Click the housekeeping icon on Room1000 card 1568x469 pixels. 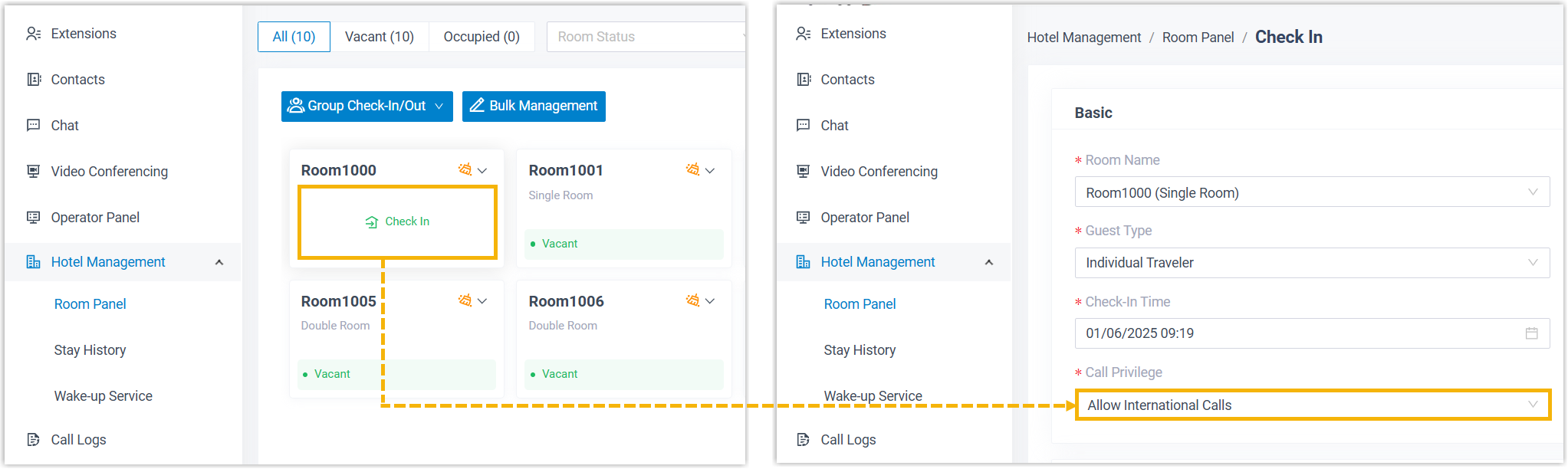tap(465, 169)
